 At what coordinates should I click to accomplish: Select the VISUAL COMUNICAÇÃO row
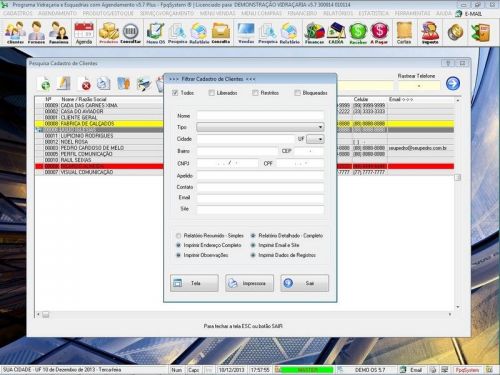coord(244,172)
